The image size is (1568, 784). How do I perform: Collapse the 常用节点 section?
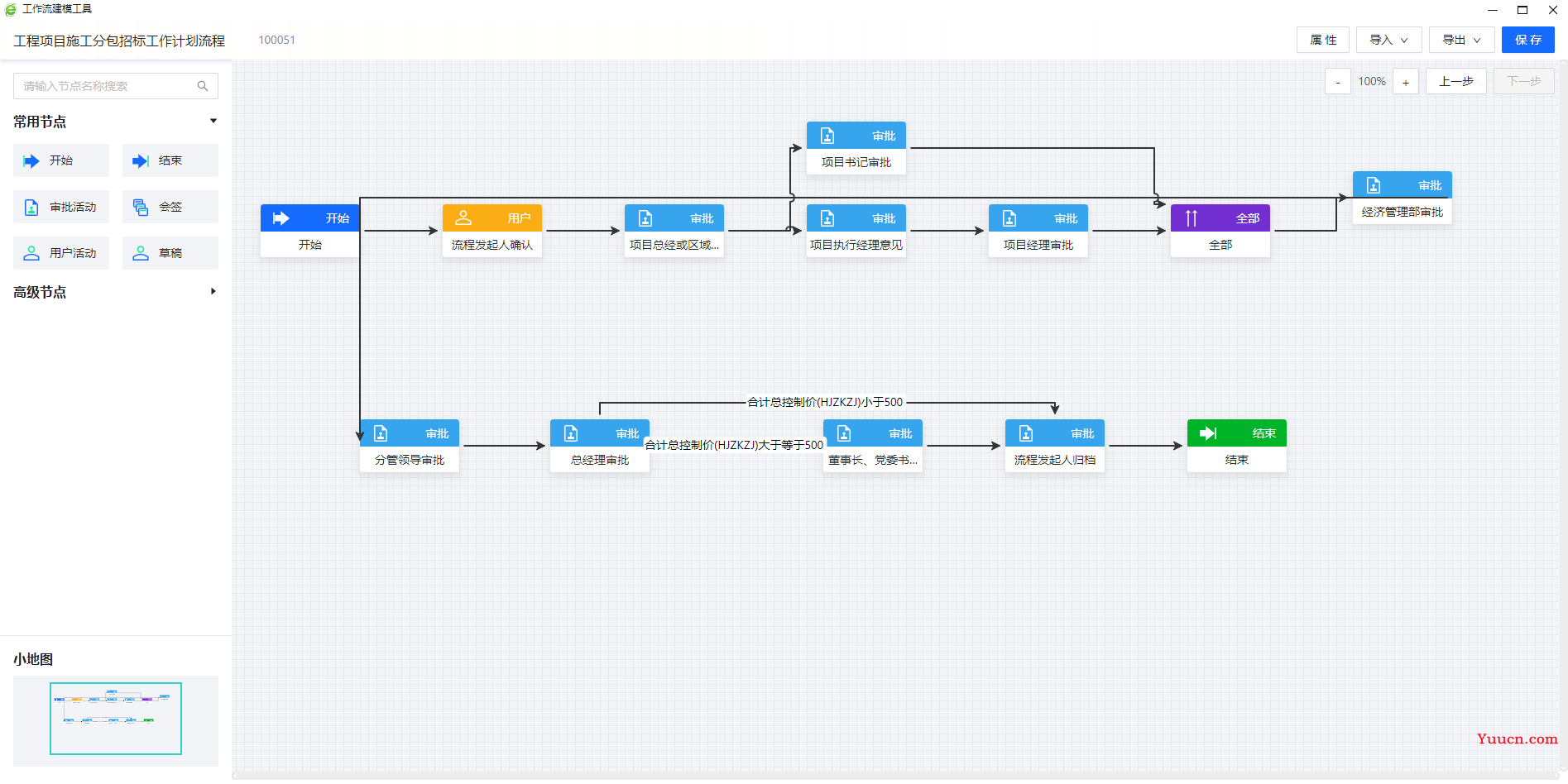click(213, 121)
